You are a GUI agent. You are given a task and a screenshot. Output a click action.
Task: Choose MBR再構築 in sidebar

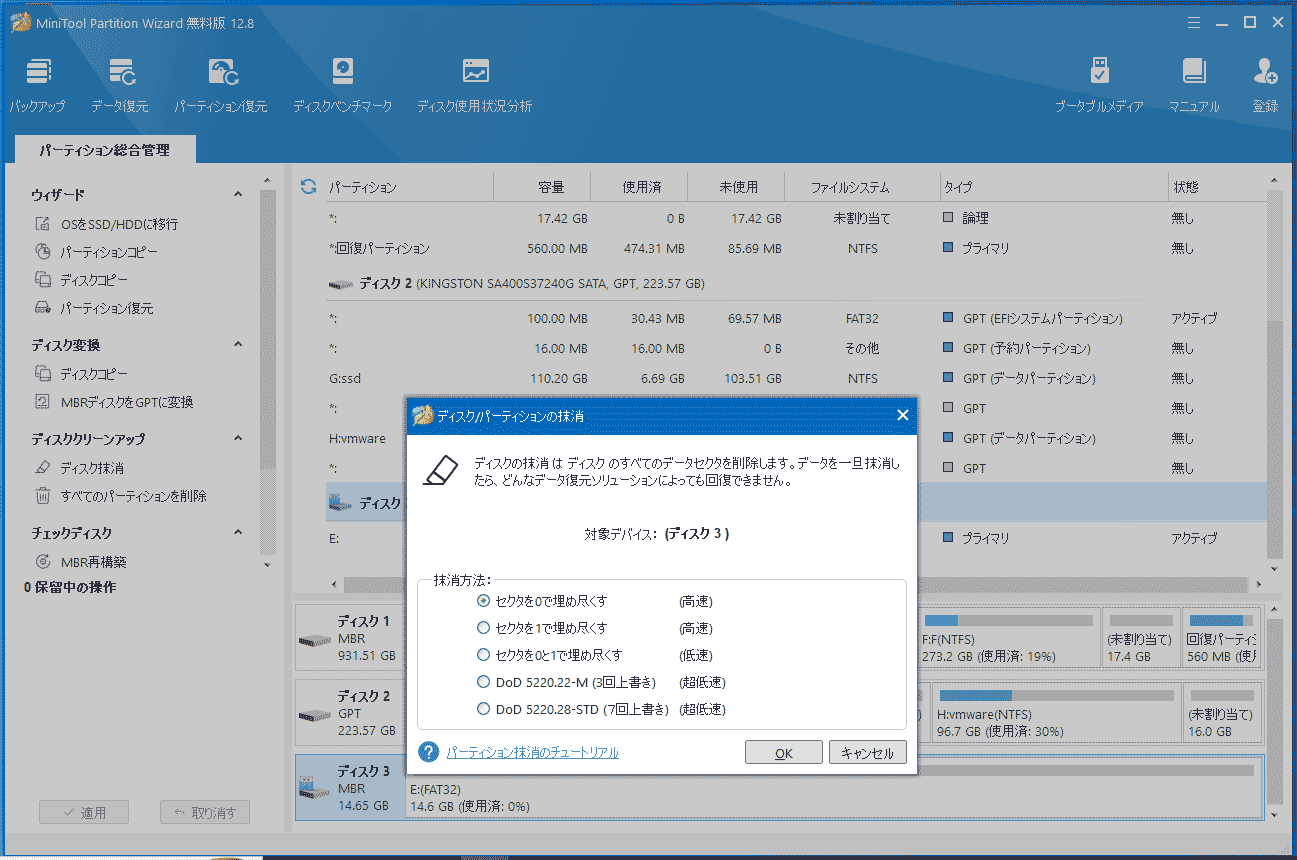coord(81,562)
